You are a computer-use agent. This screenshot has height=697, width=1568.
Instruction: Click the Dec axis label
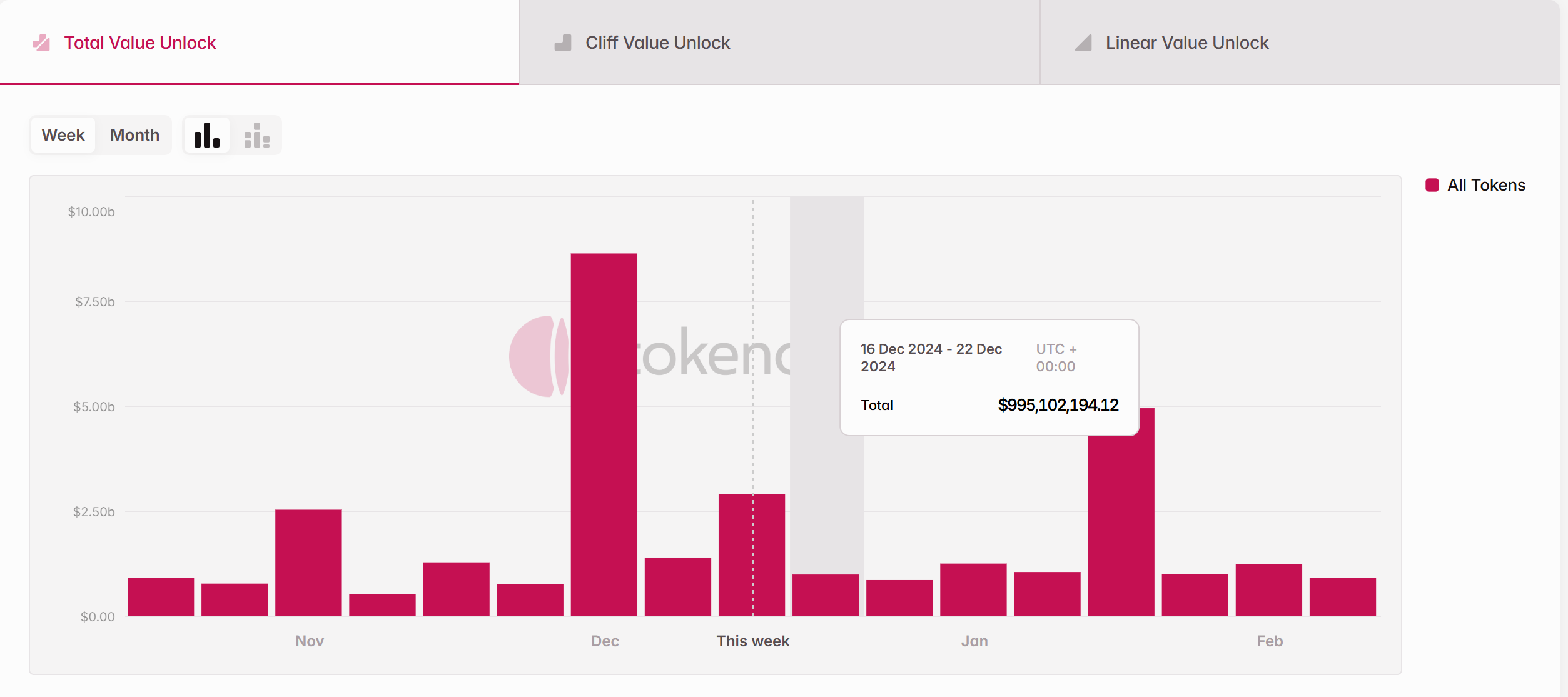[605, 641]
